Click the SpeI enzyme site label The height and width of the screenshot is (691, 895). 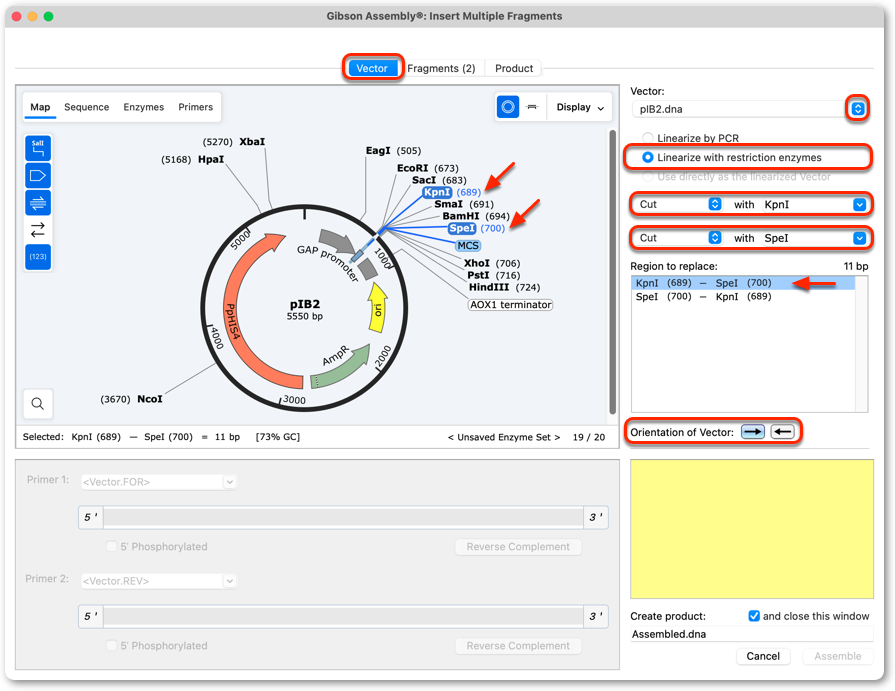[462, 228]
